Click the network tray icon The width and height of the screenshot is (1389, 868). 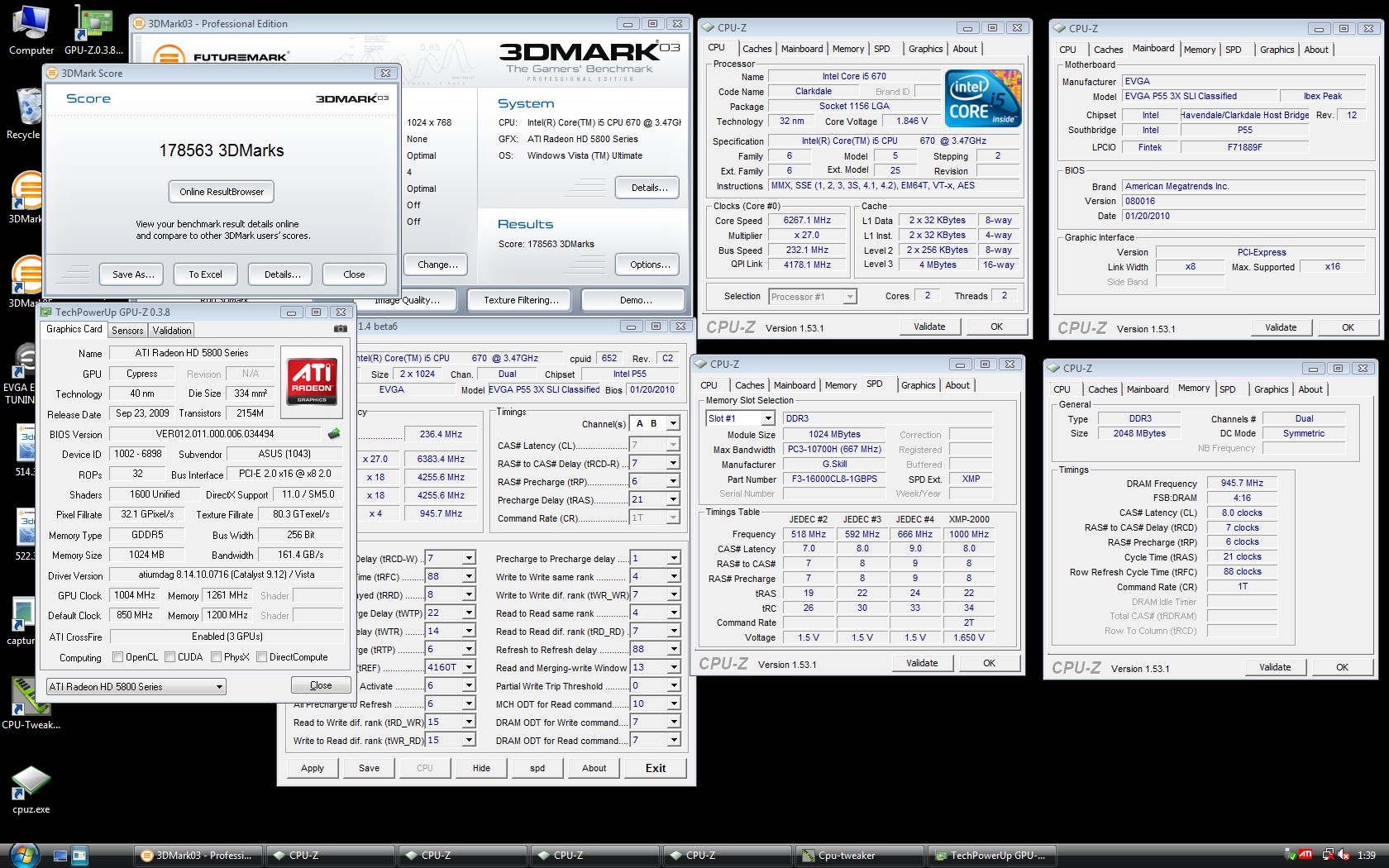click(x=1328, y=855)
